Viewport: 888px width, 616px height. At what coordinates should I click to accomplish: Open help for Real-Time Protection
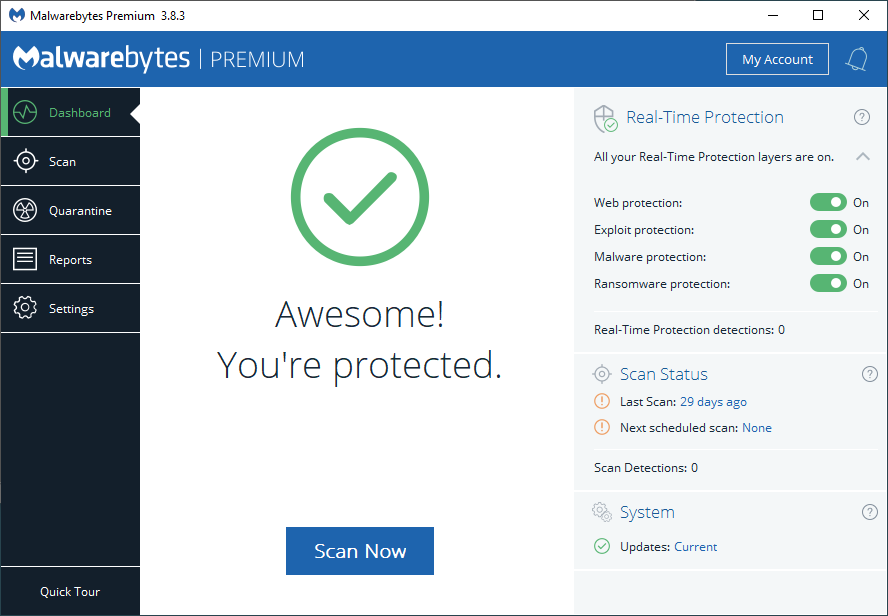coord(861,117)
